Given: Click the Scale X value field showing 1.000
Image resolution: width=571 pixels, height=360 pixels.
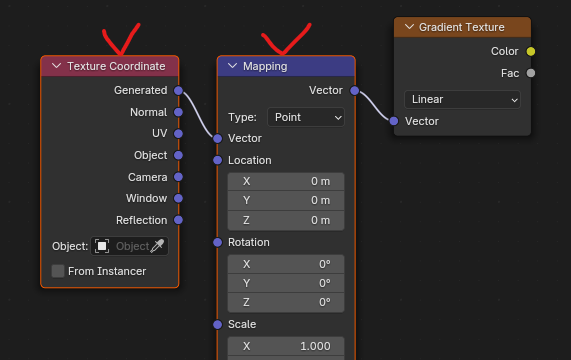Looking at the screenshot, I should (x=286, y=346).
